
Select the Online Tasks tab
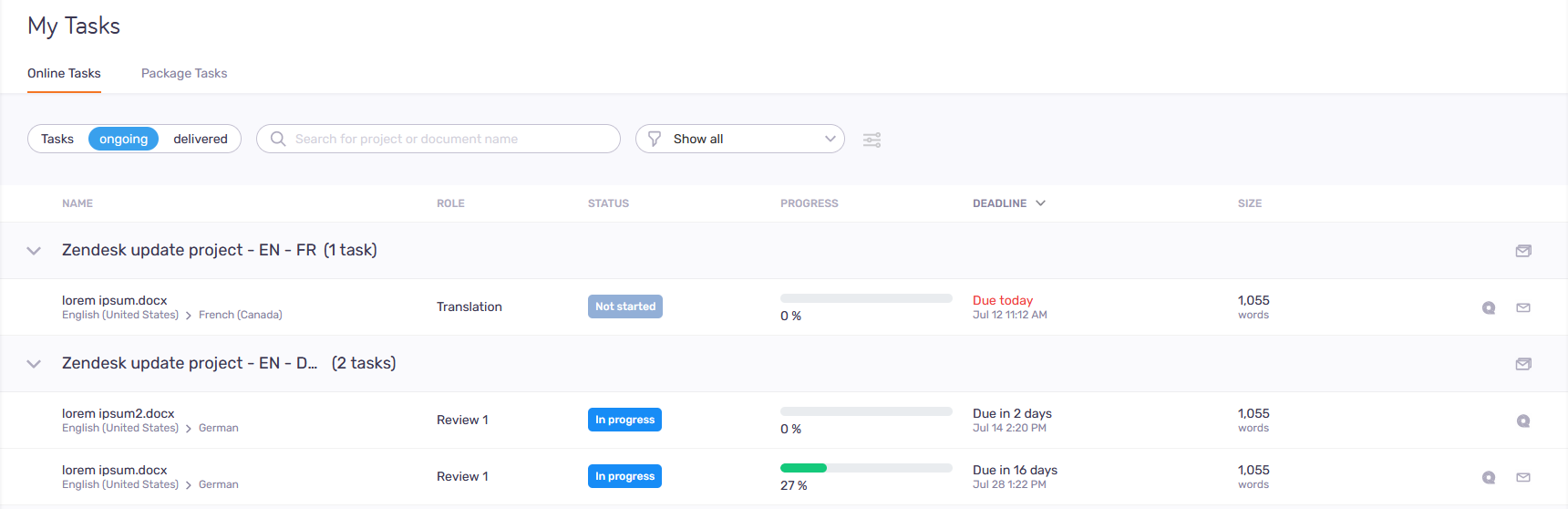pyautogui.click(x=64, y=73)
